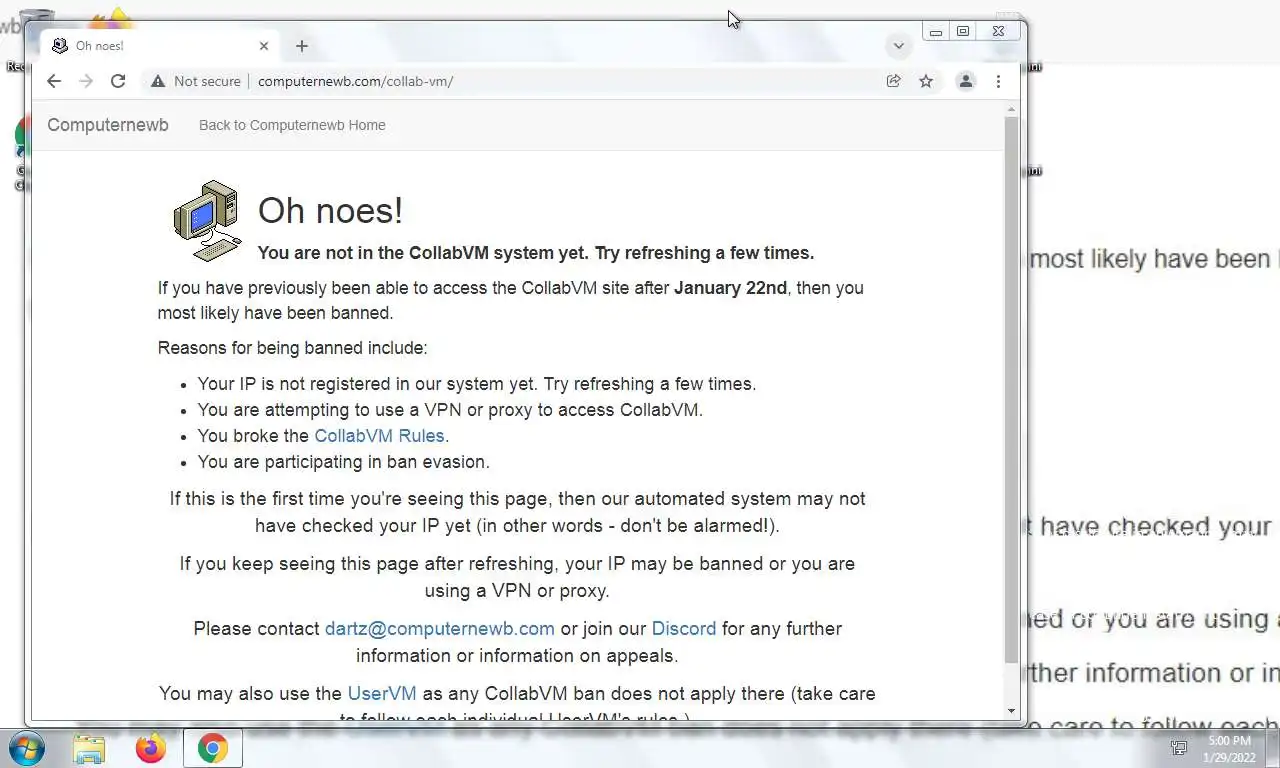This screenshot has height=768, width=1280.
Task: Click the 'January 22nd' bold text
Action: click(730, 288)
